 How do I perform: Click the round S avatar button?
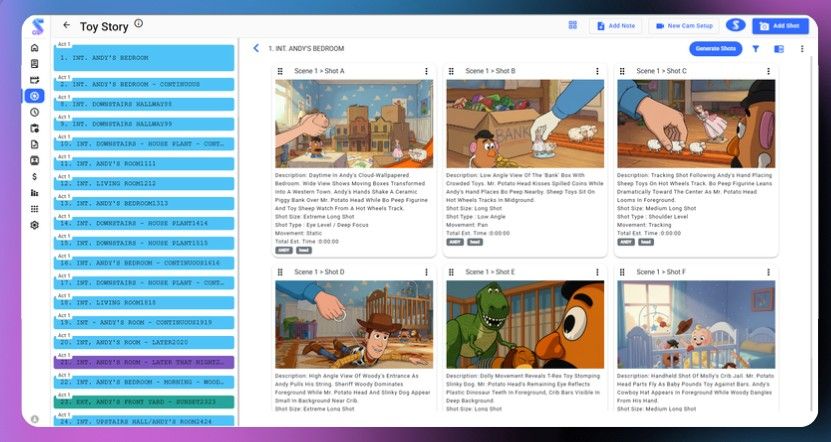[736, 25]
